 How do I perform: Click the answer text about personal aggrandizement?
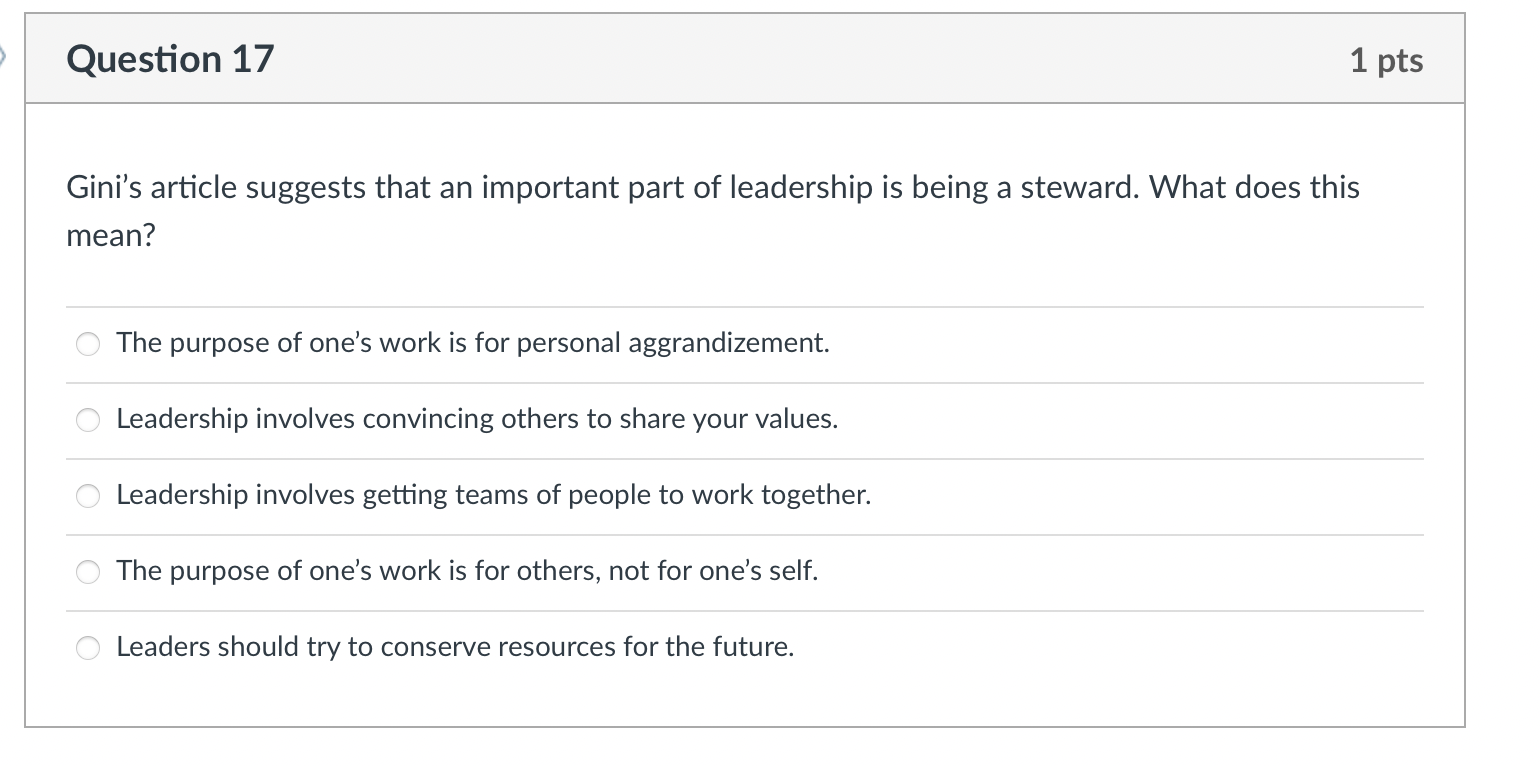tap(472, 344)
